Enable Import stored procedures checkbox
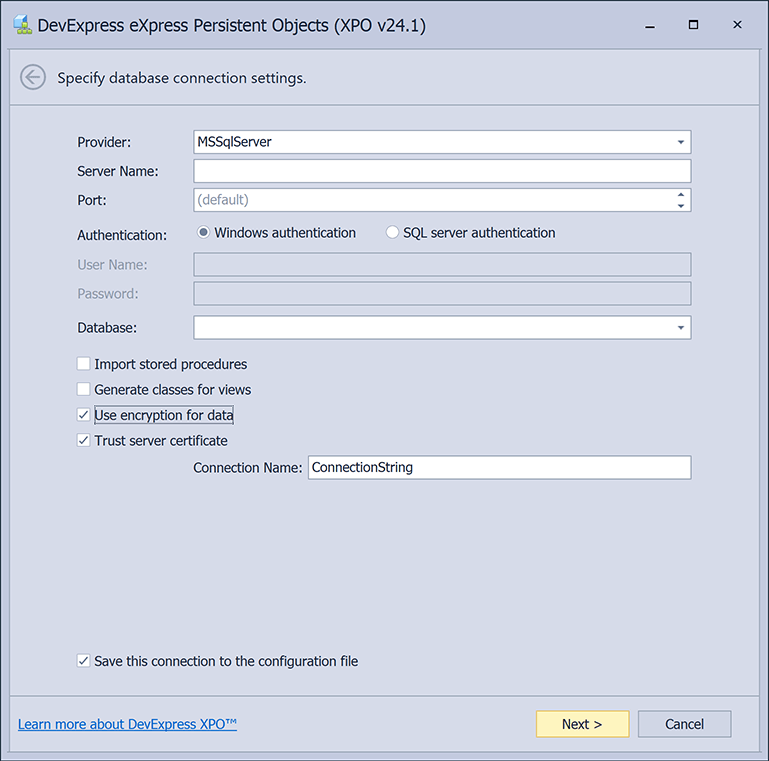 point(84,364)
